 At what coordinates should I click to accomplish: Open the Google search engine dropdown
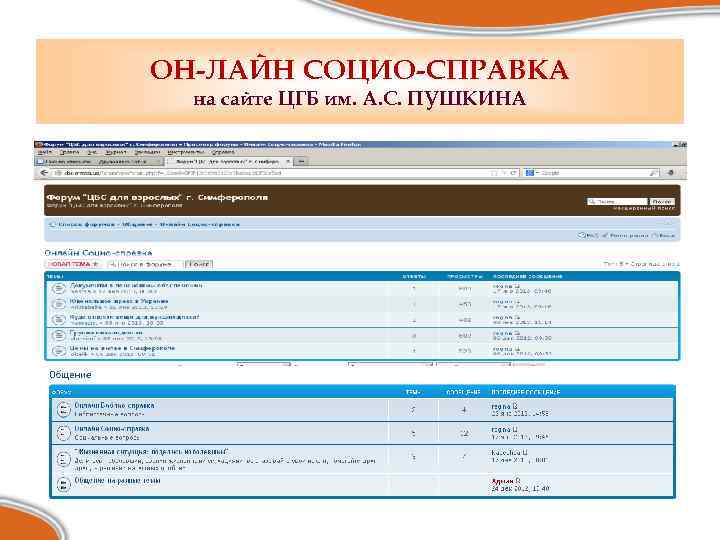[x=531, y=173]
